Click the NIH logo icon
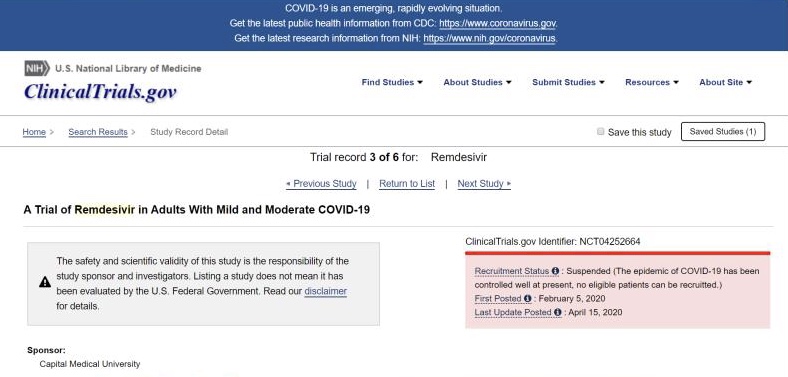 37,68
